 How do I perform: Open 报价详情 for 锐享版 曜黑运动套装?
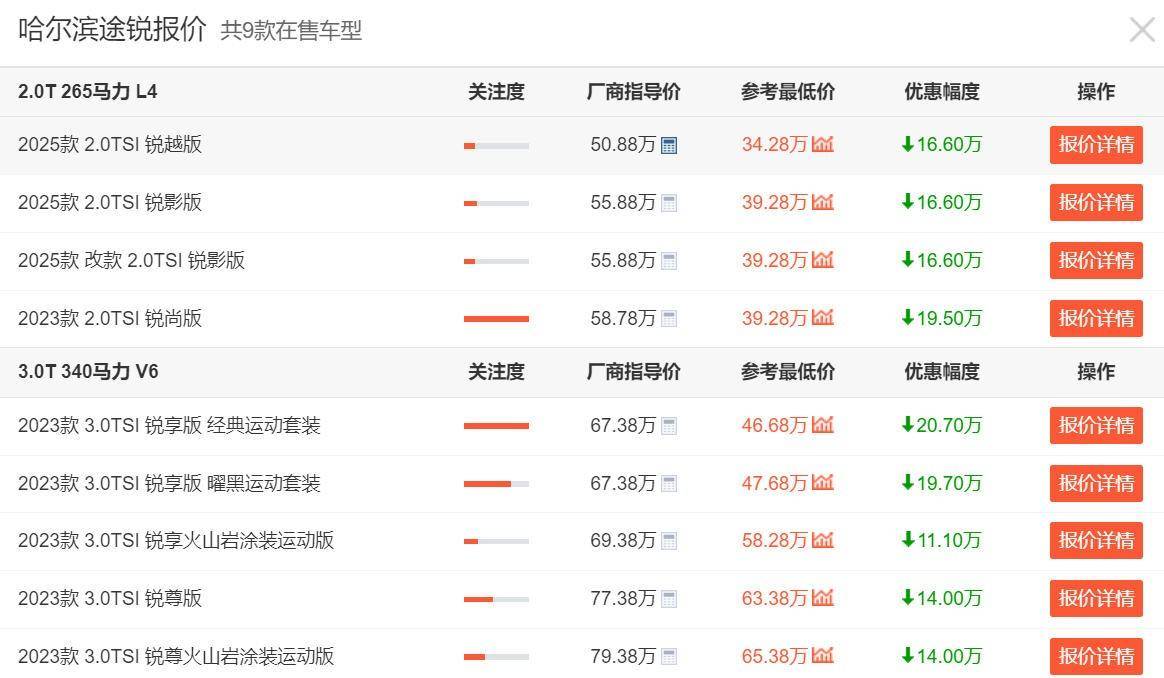(x=1096, y=484)
